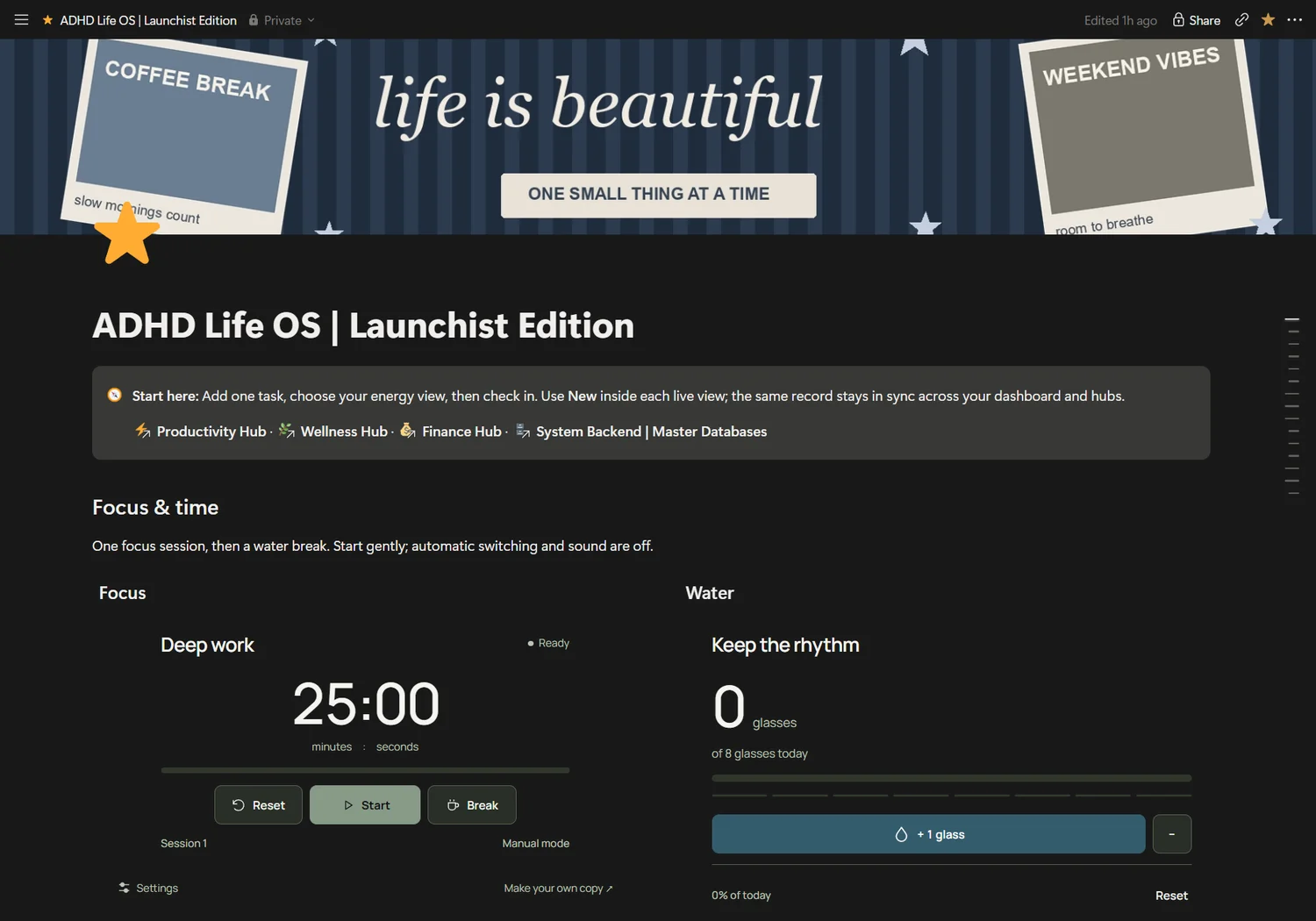
Task: Copy the page link icon
Action: [x=1241, y=19]
